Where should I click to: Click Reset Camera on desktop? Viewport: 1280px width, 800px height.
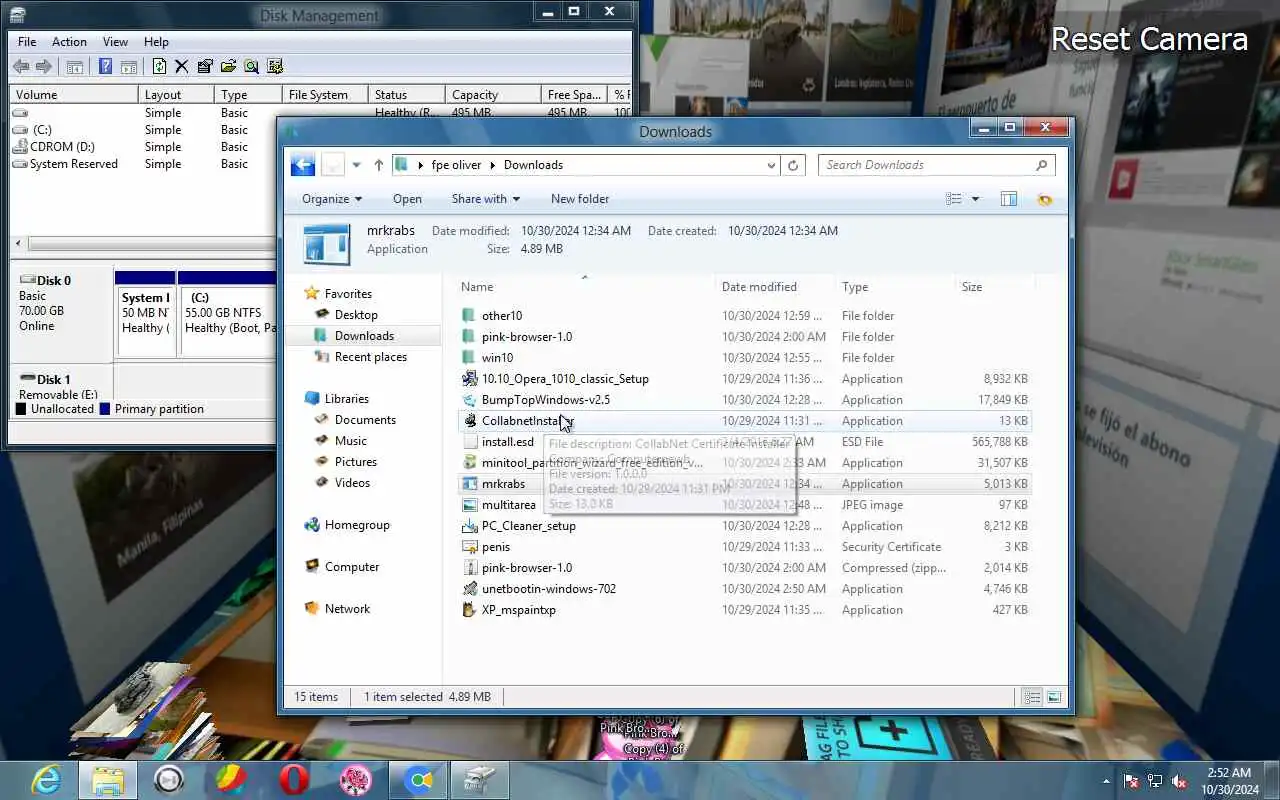pos(1149,39)
